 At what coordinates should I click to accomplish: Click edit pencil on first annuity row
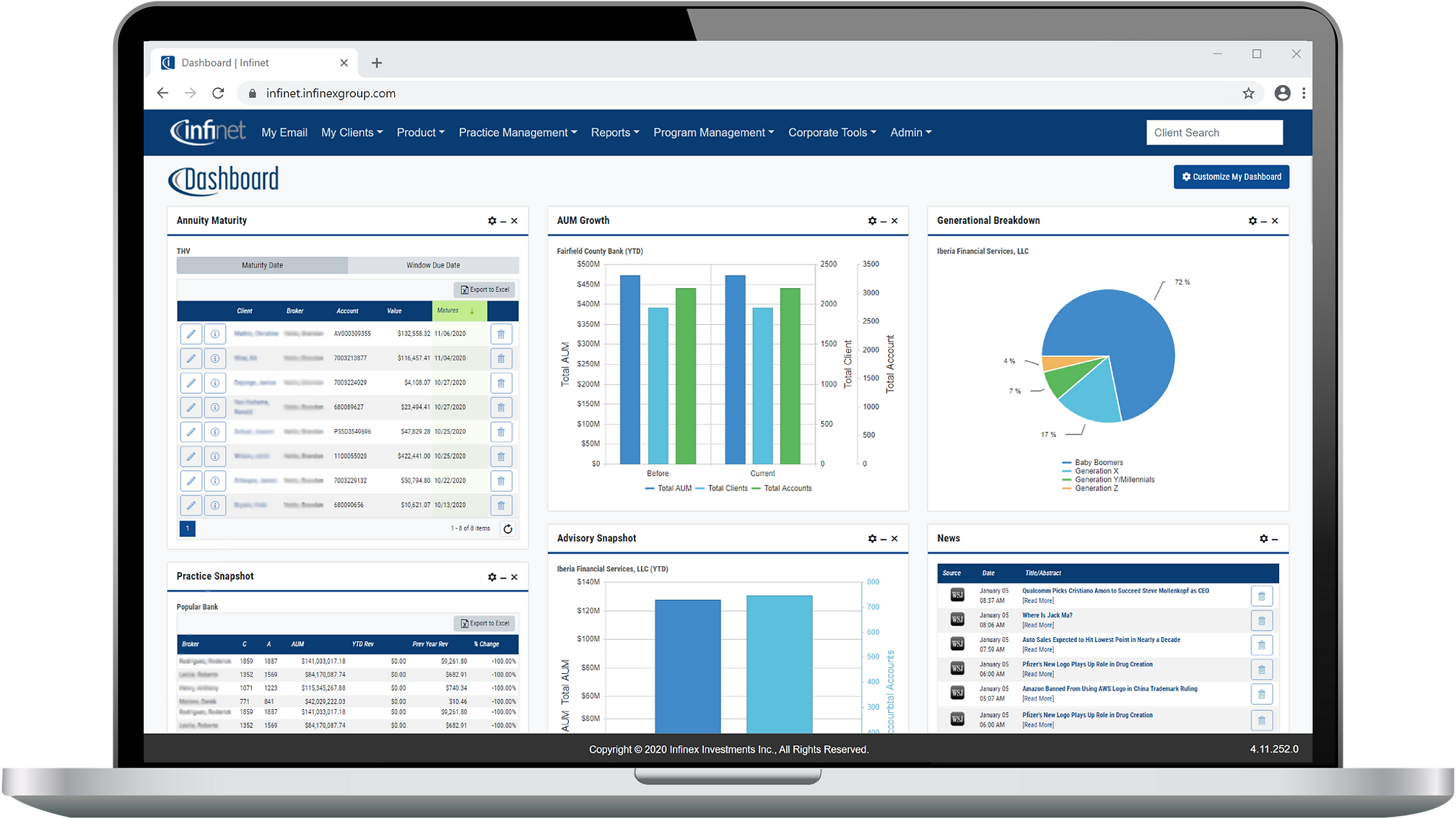[x=191, y=334]
